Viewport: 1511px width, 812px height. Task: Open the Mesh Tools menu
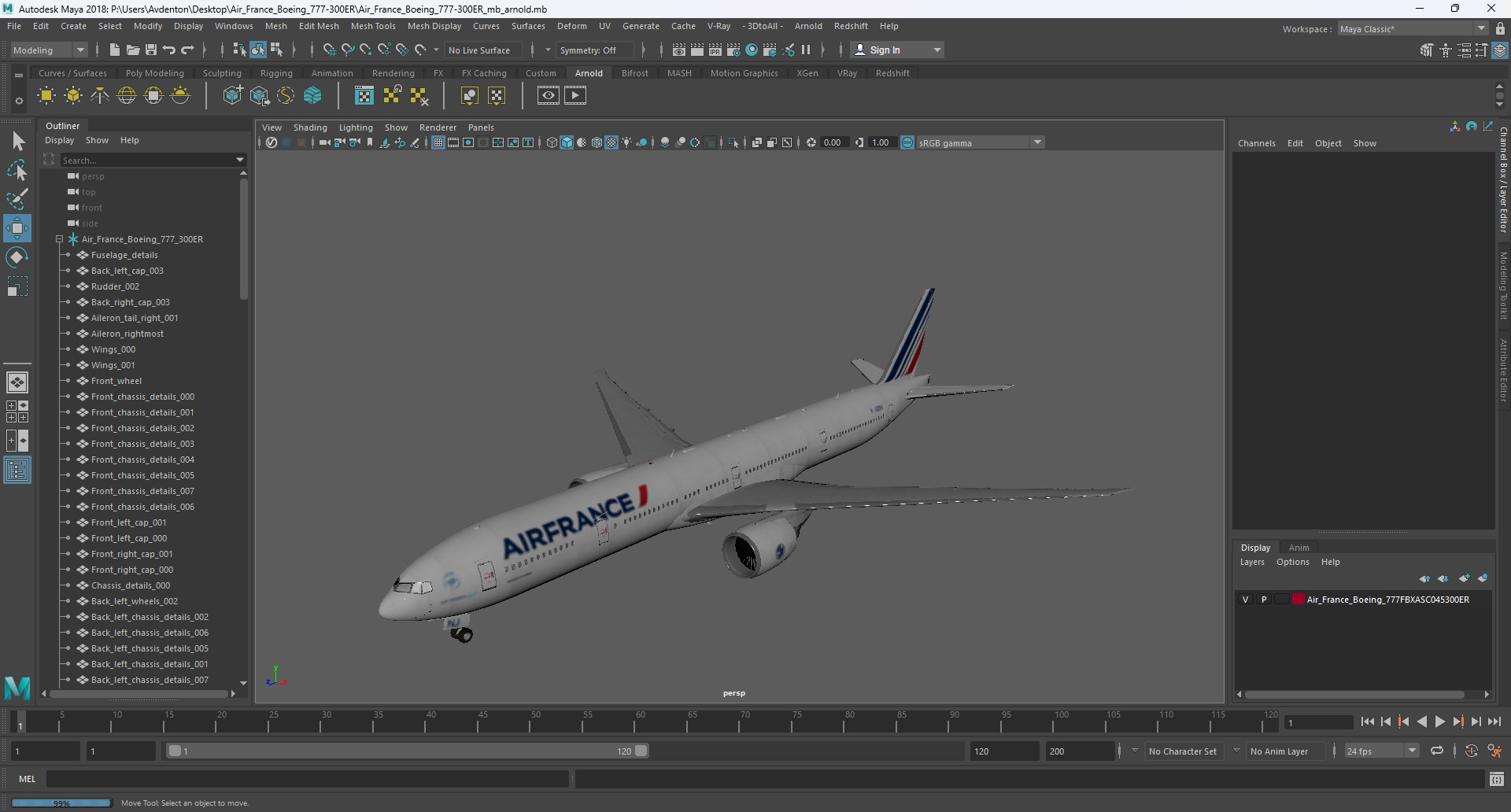point(373,26)
